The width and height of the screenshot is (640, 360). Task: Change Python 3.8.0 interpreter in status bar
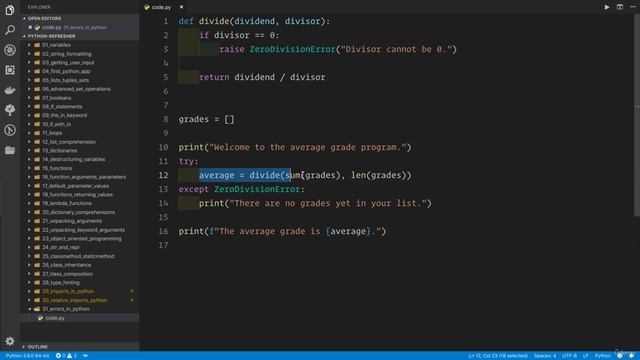[27, 356]
